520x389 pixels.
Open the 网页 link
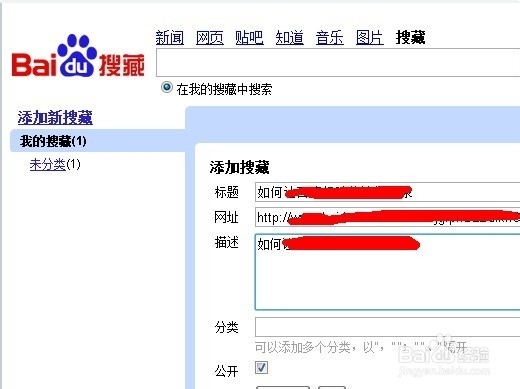210,37
